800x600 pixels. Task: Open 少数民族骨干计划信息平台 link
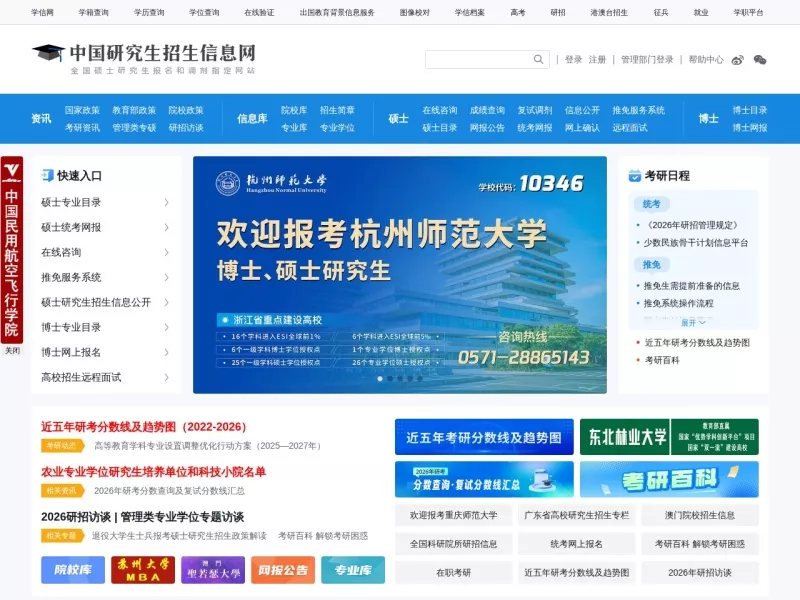click(x=696, y=243)
